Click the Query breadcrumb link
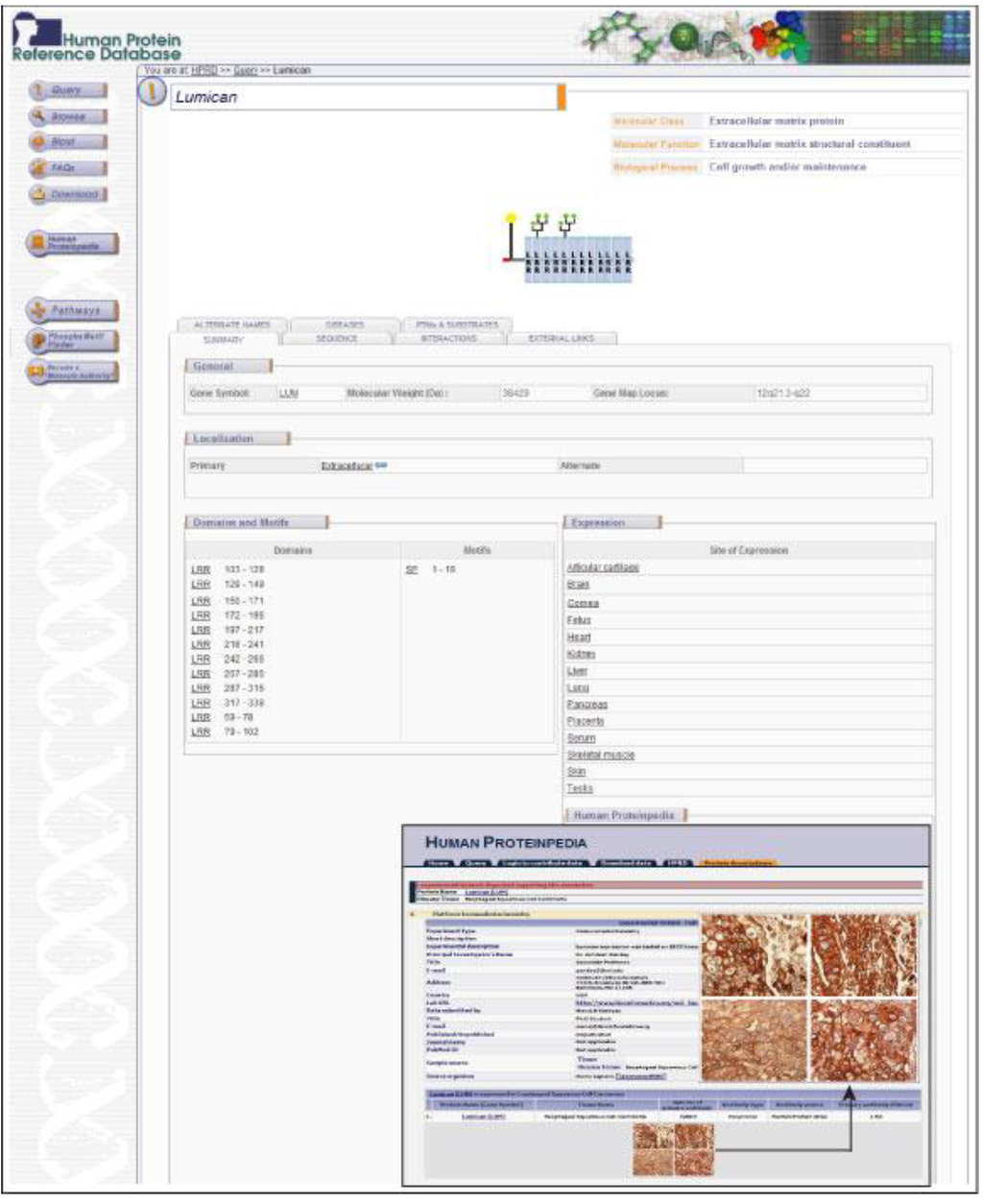The image size is (983, 1204). (x=246, y=70)
